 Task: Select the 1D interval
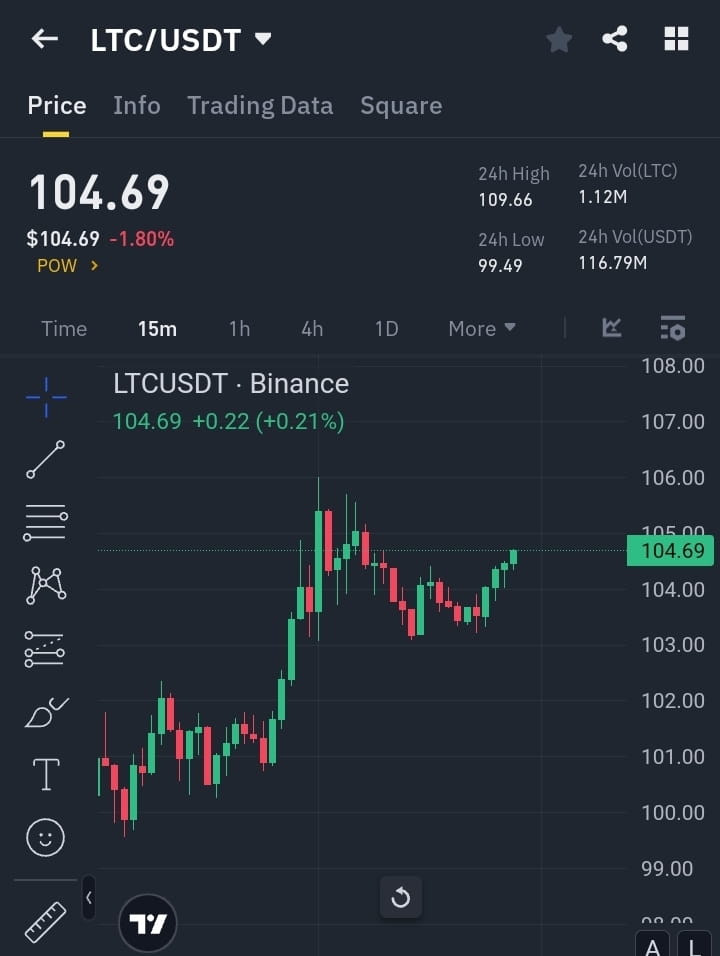(387, 329)
